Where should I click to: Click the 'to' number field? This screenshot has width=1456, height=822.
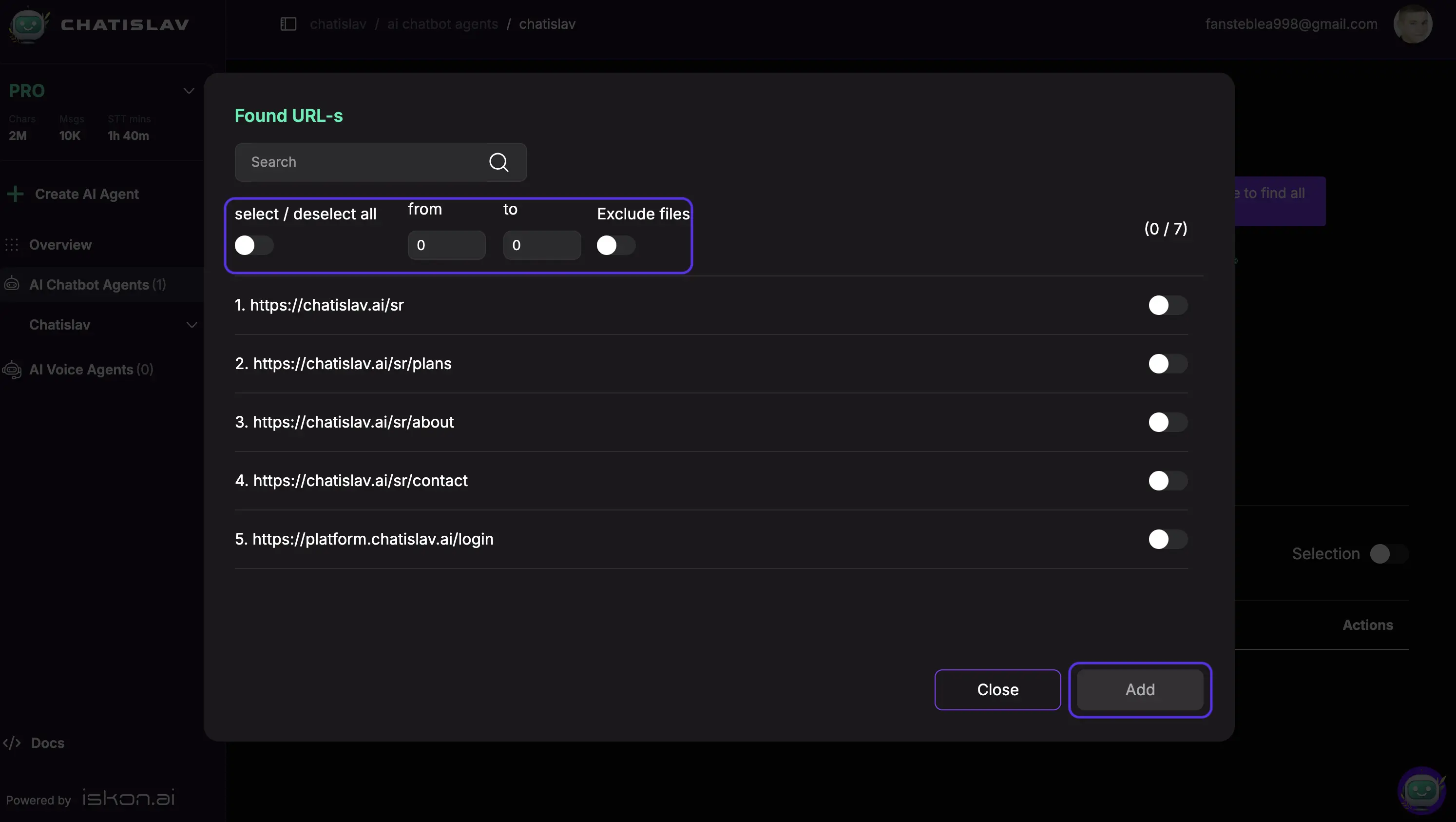541,245
